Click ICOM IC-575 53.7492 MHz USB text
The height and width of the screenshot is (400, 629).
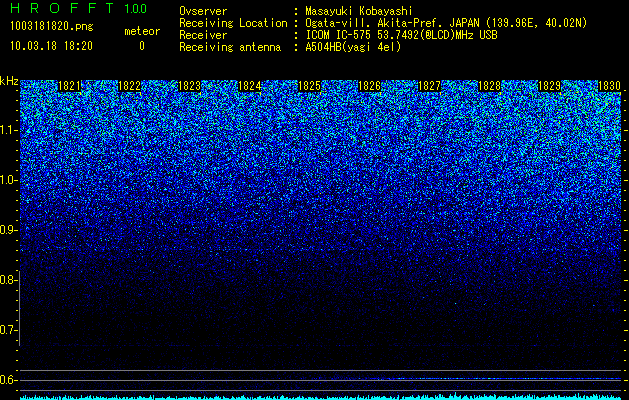(x=401, y=35)
